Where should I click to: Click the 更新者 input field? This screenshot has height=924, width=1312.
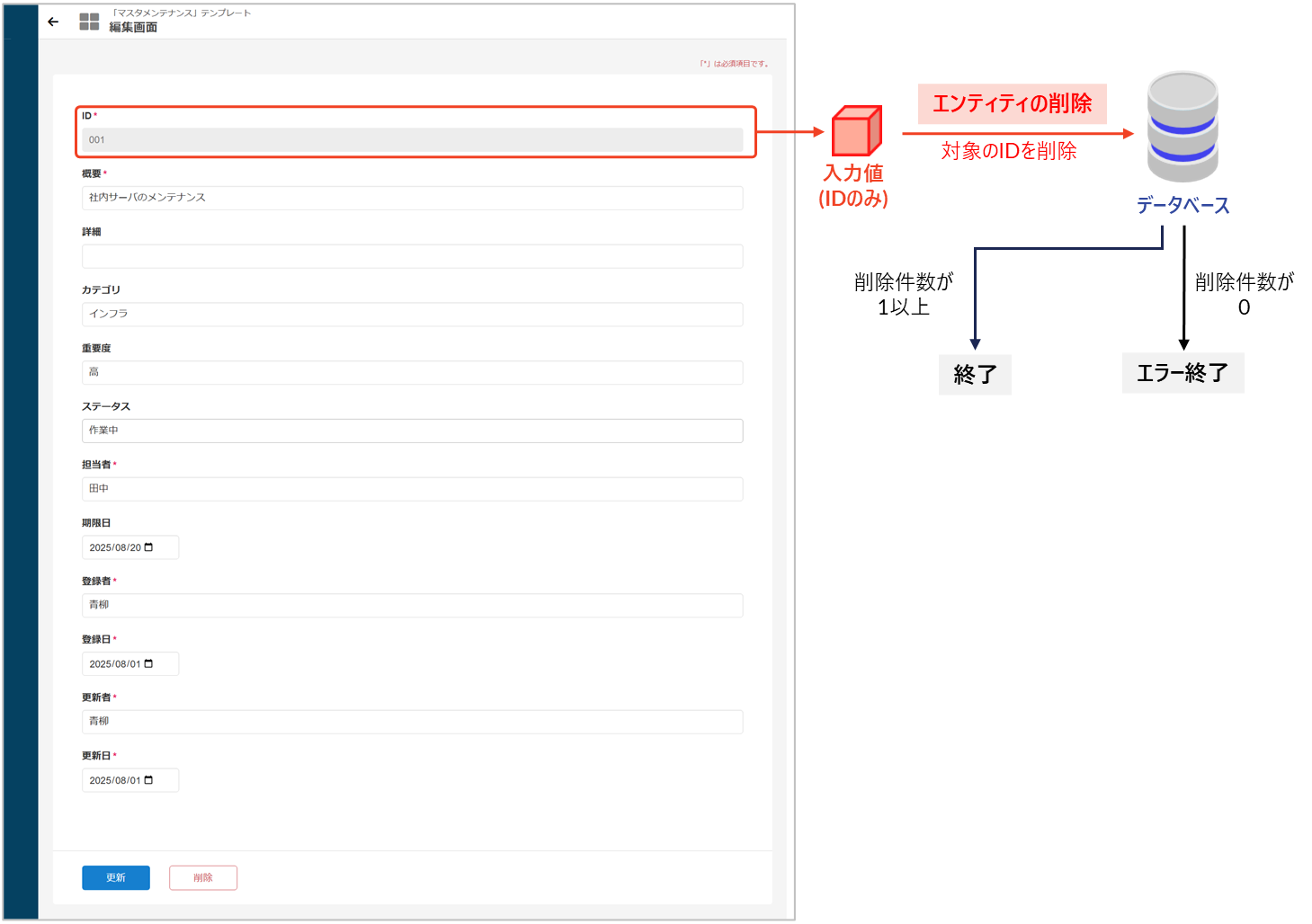tap(412, 722)
